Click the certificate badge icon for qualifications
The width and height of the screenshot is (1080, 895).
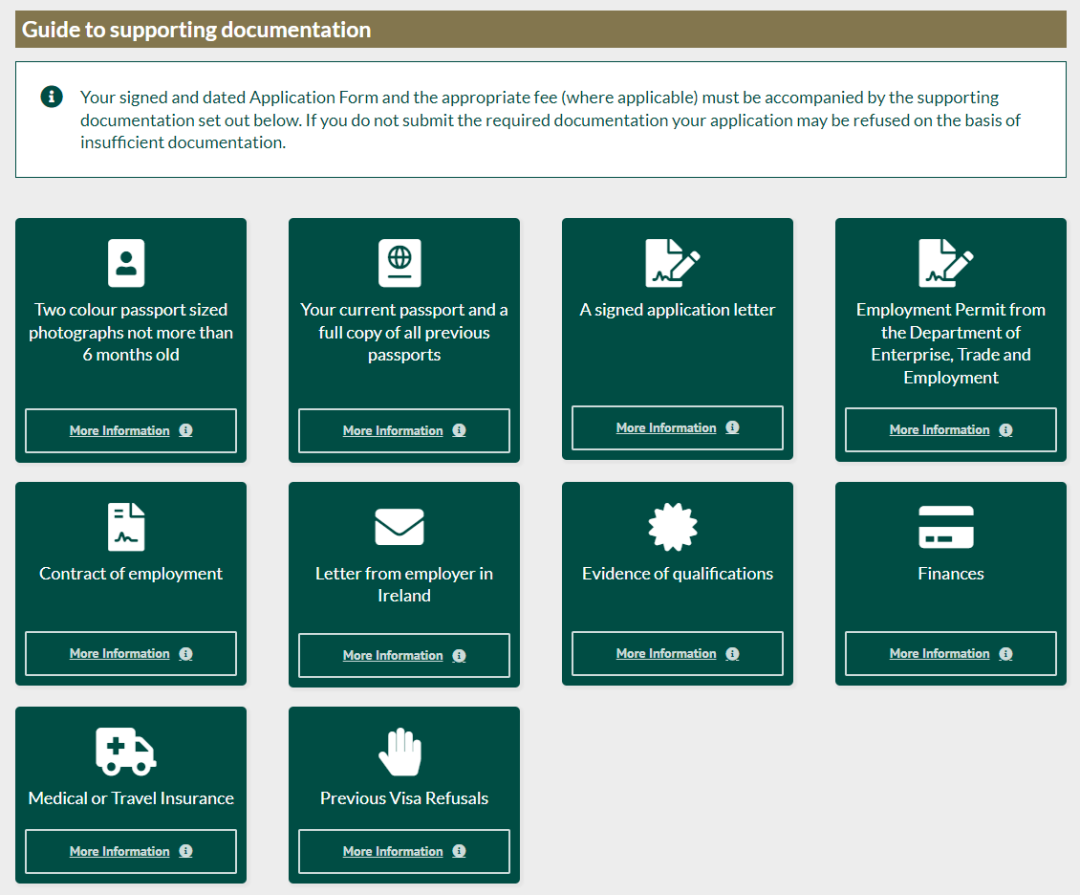pyautogui.click(x=672, y=527)
